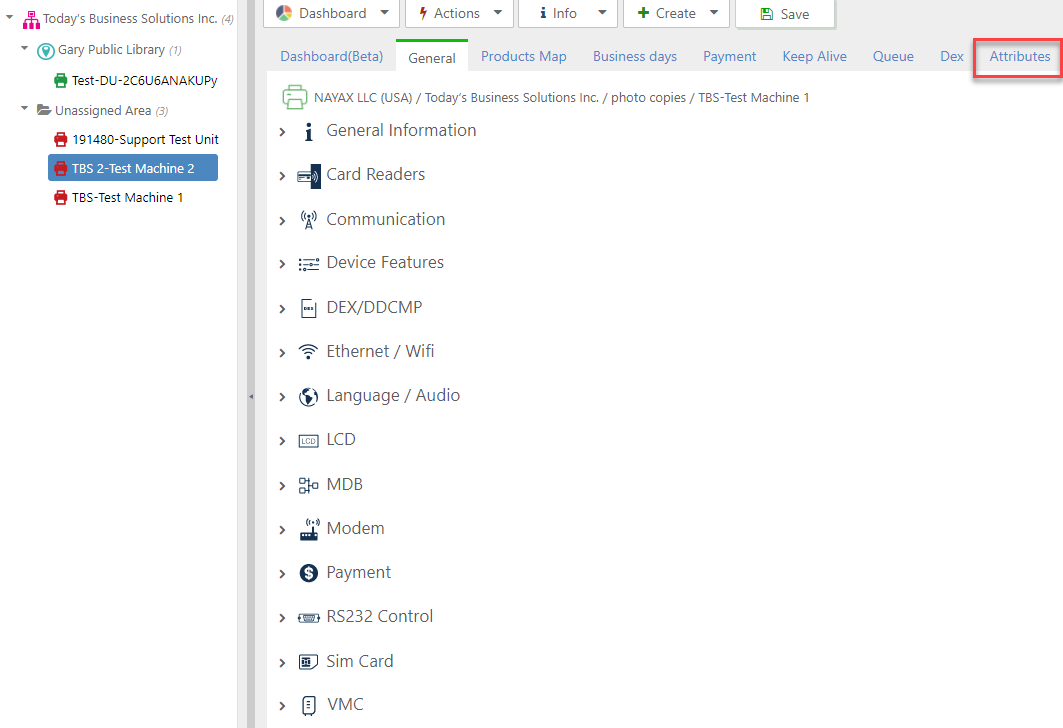Screen dimensions: 1063x728
Task: Click the modem router icon
Action: pyautogui.click(x=308, y=529)
